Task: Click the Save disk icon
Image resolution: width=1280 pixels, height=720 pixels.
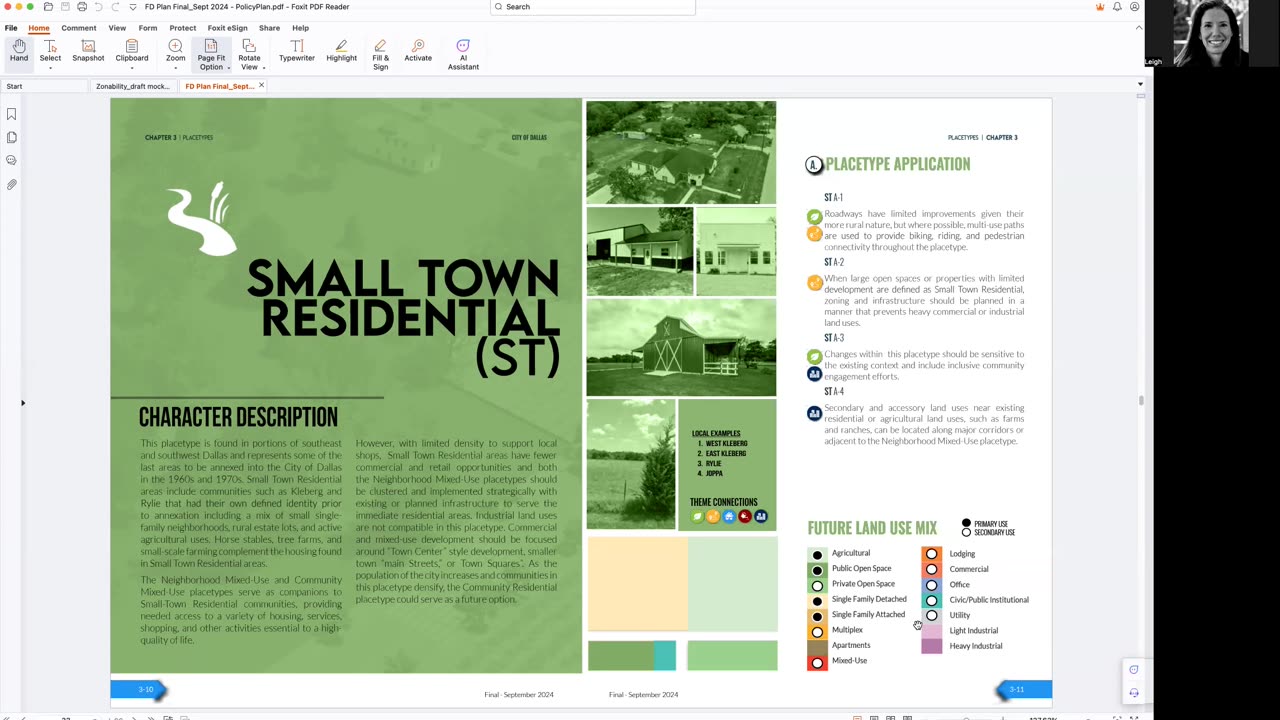Action: pos(65,7)
